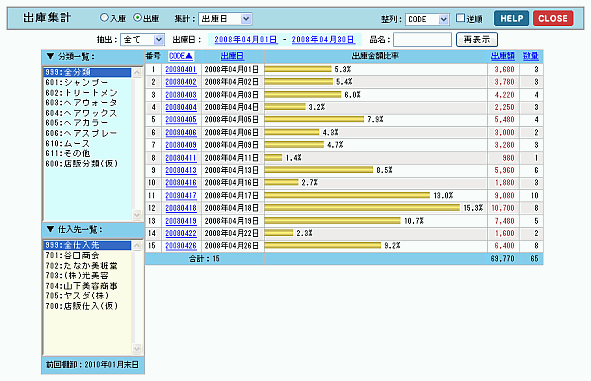Viewport: 591px width, 381px height.
Task: Click the 再表示 button
Action: 477,39
